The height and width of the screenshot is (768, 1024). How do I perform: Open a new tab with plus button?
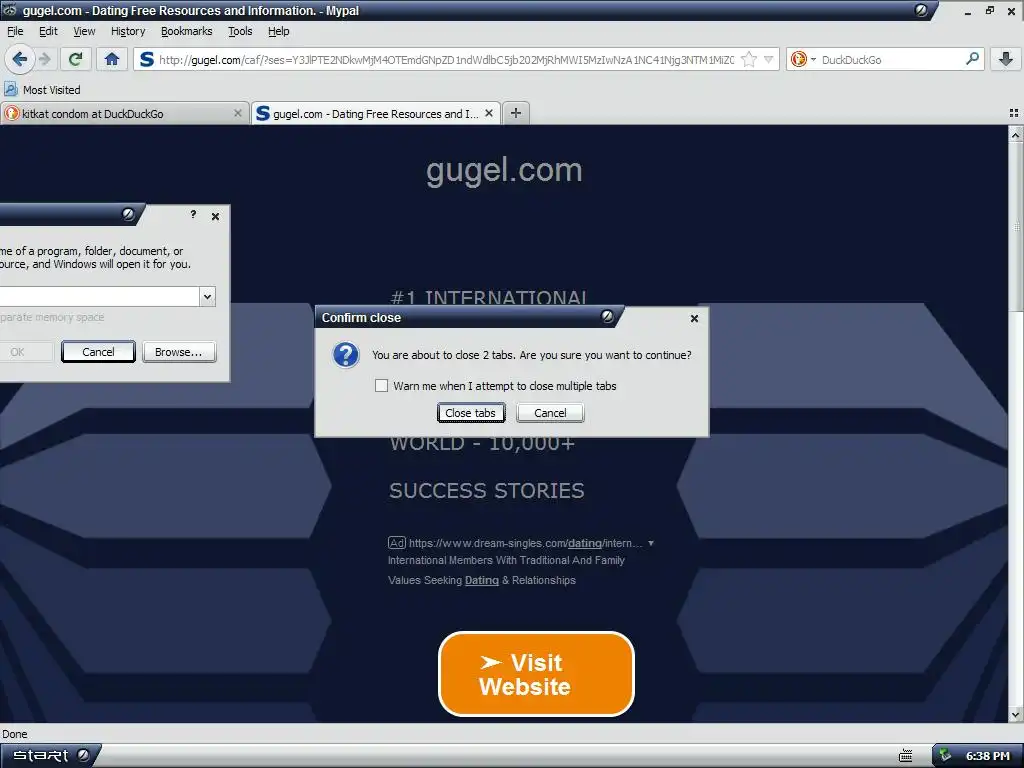(x=516, y=114)
